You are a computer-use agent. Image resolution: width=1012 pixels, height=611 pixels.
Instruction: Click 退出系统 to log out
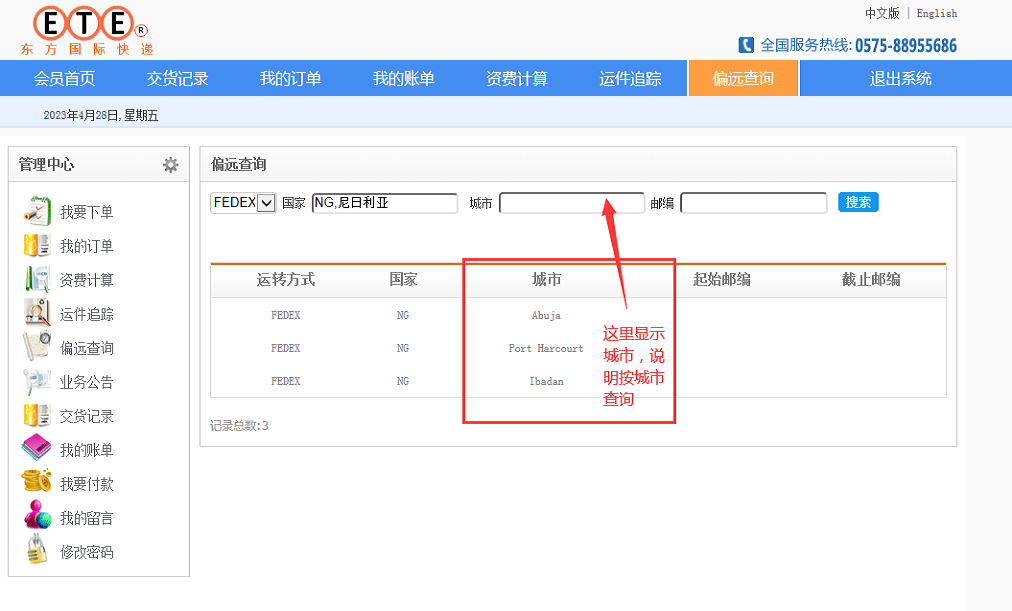[900, 79]
